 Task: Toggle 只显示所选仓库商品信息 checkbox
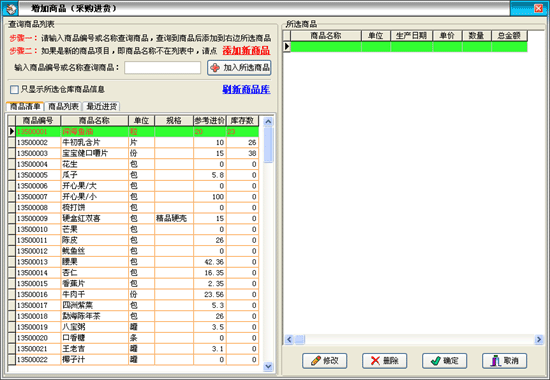point(14,89)
